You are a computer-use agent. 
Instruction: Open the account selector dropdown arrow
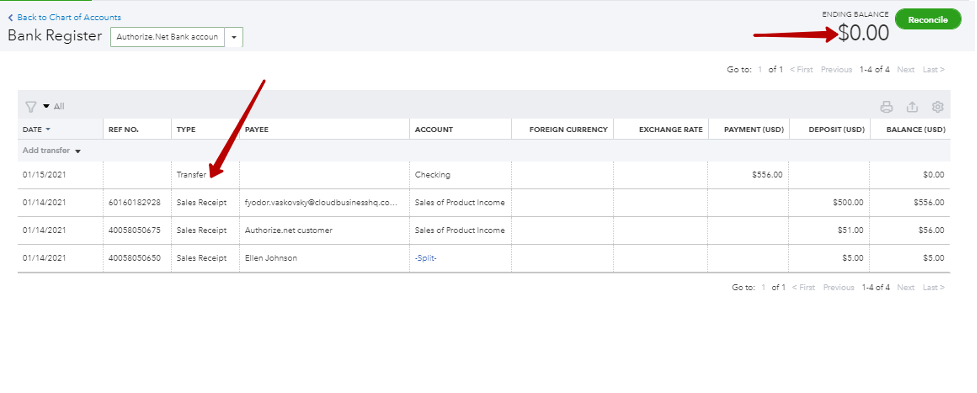[234, 37]
